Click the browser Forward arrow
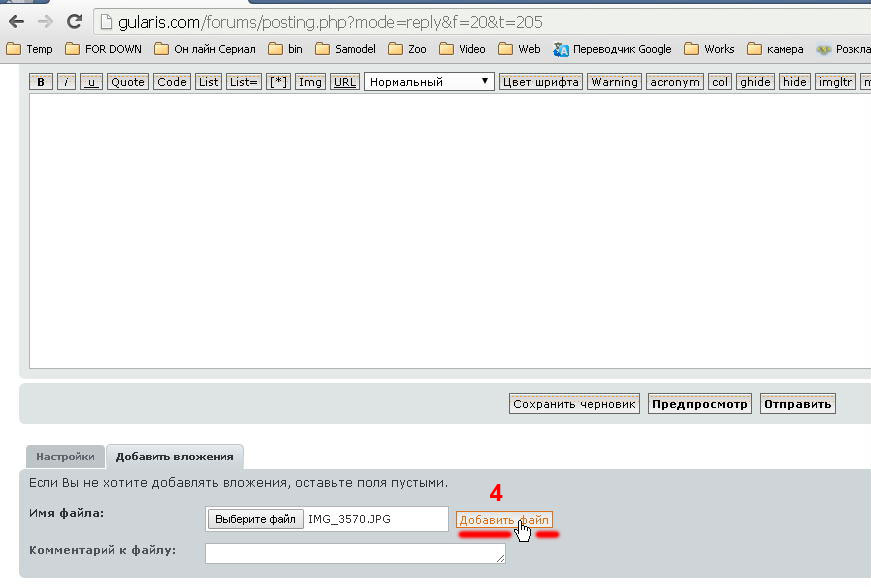Viewport: 871px width, 587px height. [45, 21]
